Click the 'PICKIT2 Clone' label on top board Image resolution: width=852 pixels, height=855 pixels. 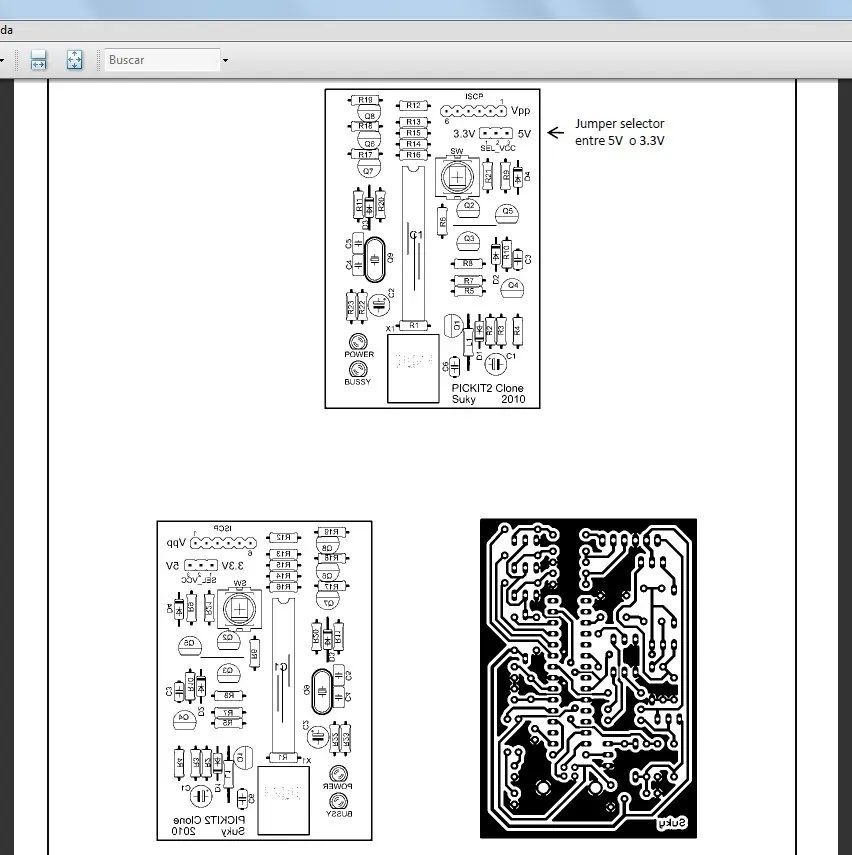pyautogui.click(x=488, y=388)
